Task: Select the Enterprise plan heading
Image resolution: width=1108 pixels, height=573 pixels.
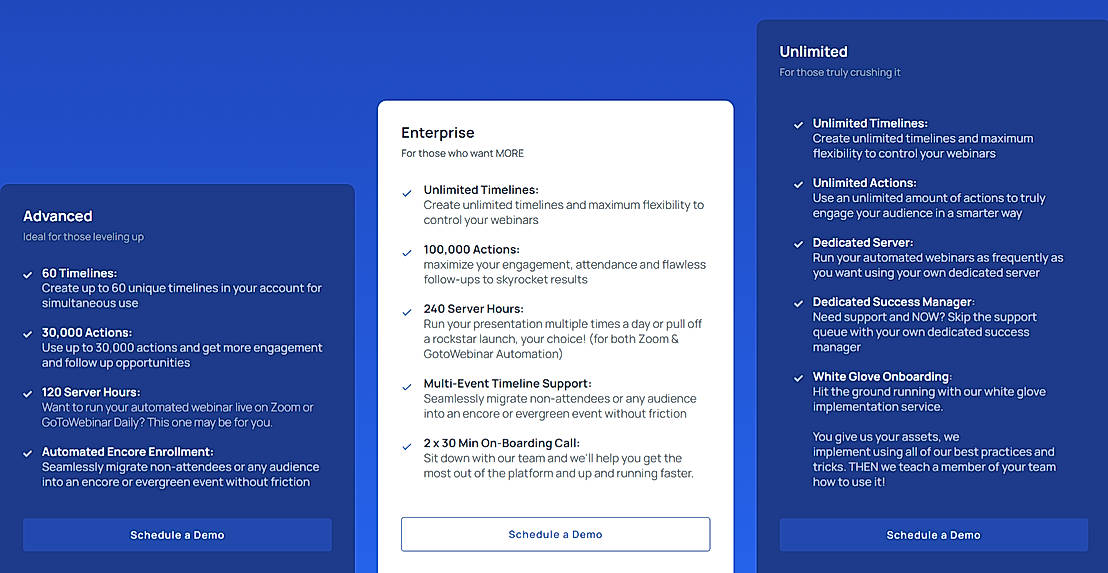Action: click(438, 133)
